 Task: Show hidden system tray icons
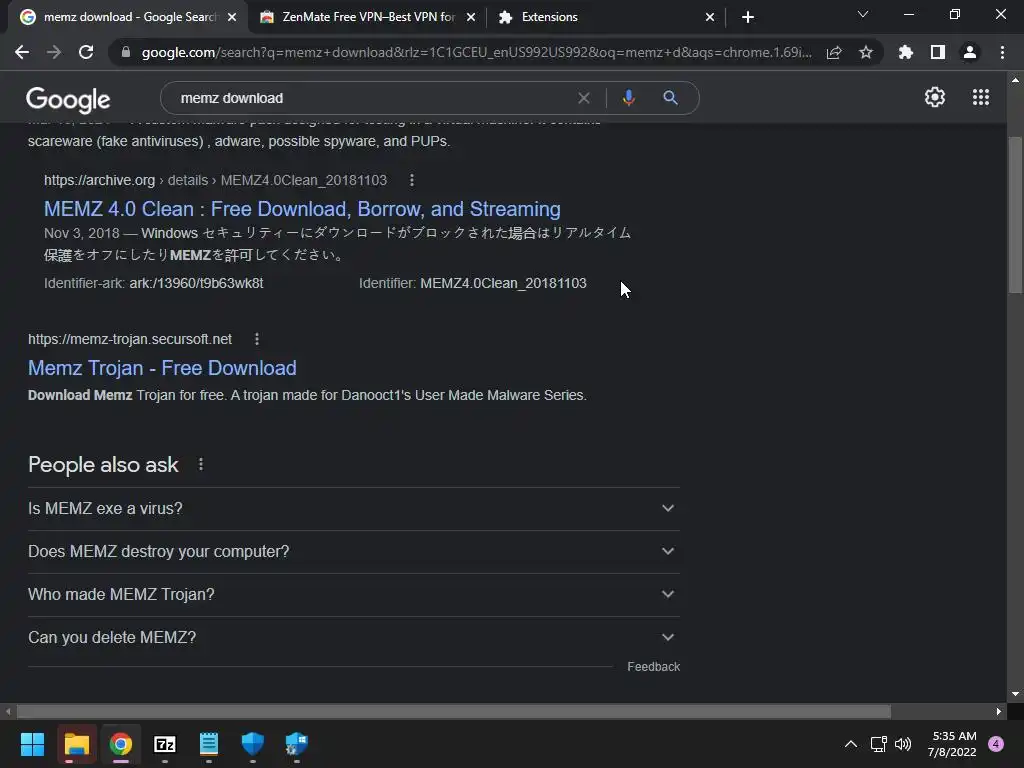point(850,744)
